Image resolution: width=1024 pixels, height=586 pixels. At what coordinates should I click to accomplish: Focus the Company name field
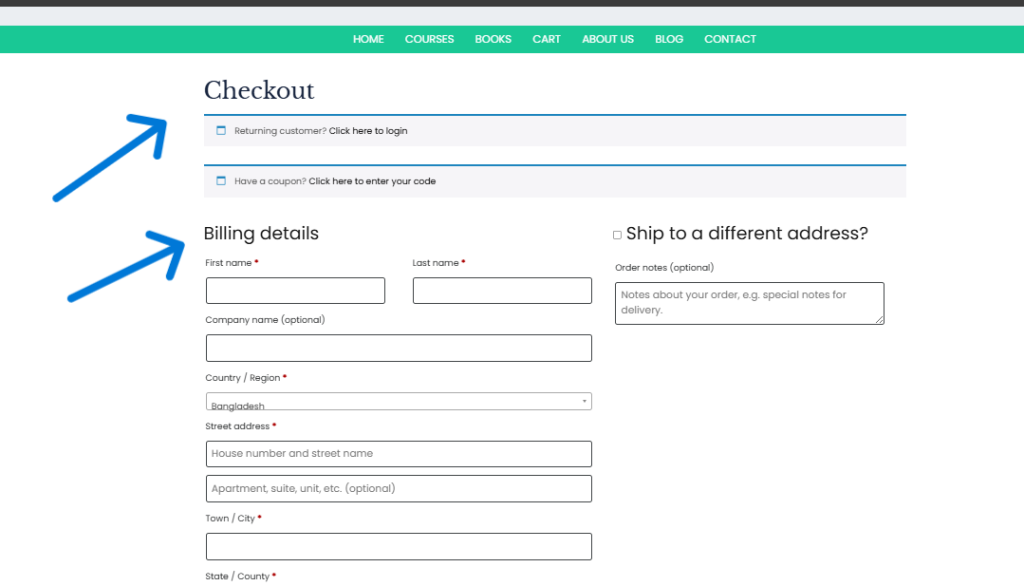click(398, 348)
